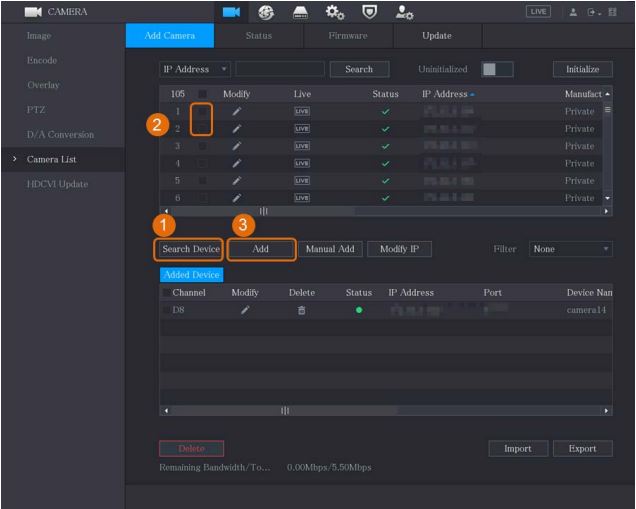Image resolution: width=636 pixels, height=509 pixels.
Task: Click the LIVE view button at top right
Action: pyautogui.click(x=538, y=12)
